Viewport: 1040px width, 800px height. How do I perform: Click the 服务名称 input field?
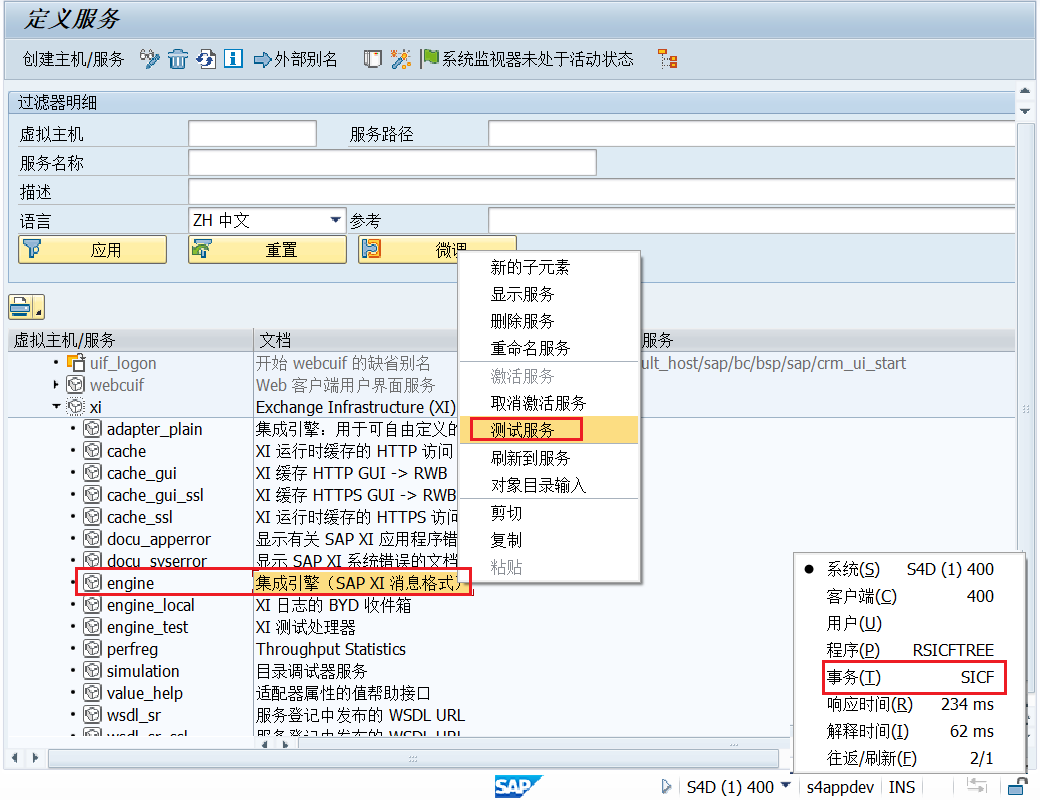pyautogui.click(x=392, y=163)
